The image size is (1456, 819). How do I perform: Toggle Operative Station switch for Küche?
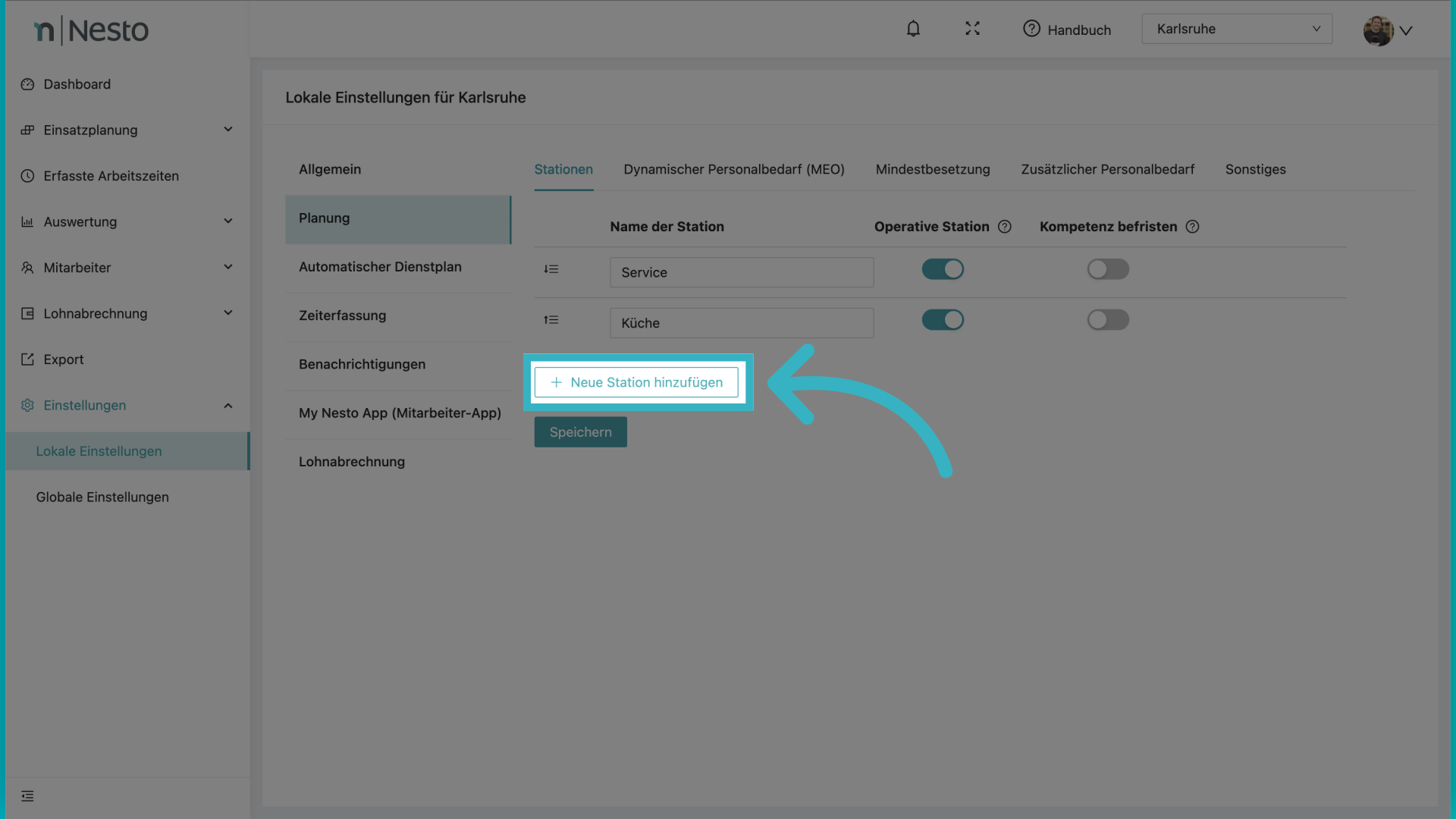pyautogui.click(x=943, y=320)
